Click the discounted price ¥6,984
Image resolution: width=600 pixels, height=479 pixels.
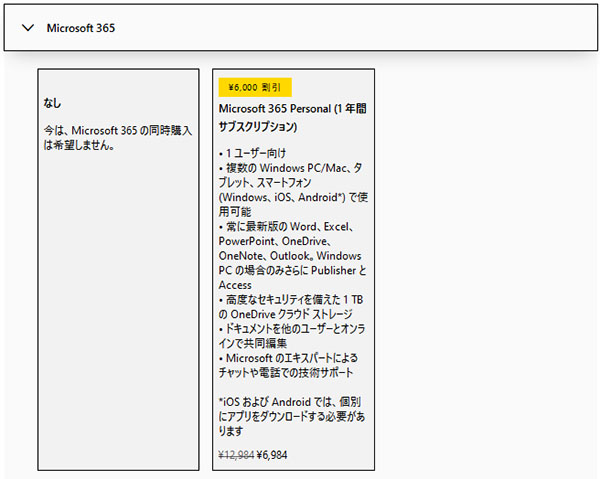[272, 455]
